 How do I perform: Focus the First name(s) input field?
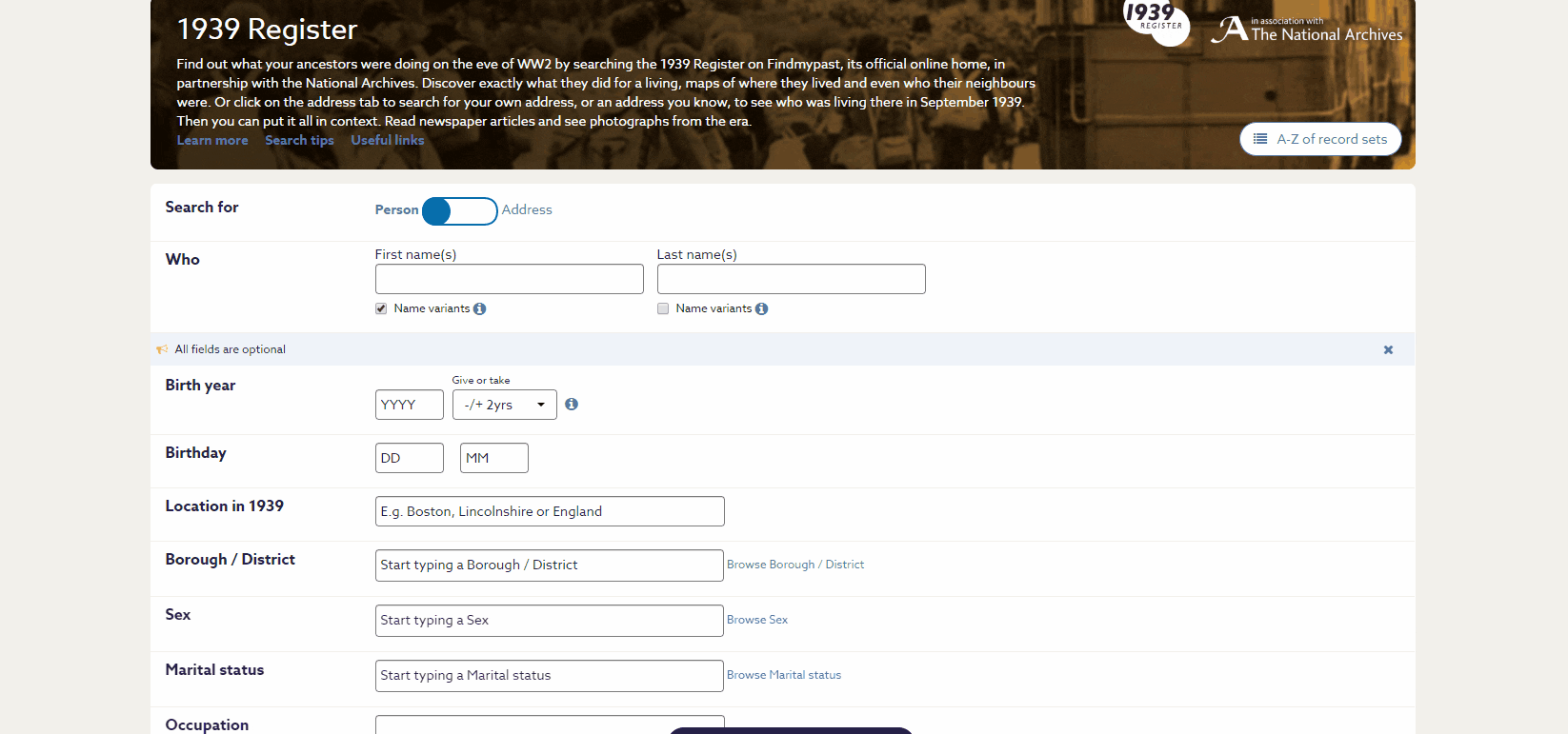pos(510,279)
